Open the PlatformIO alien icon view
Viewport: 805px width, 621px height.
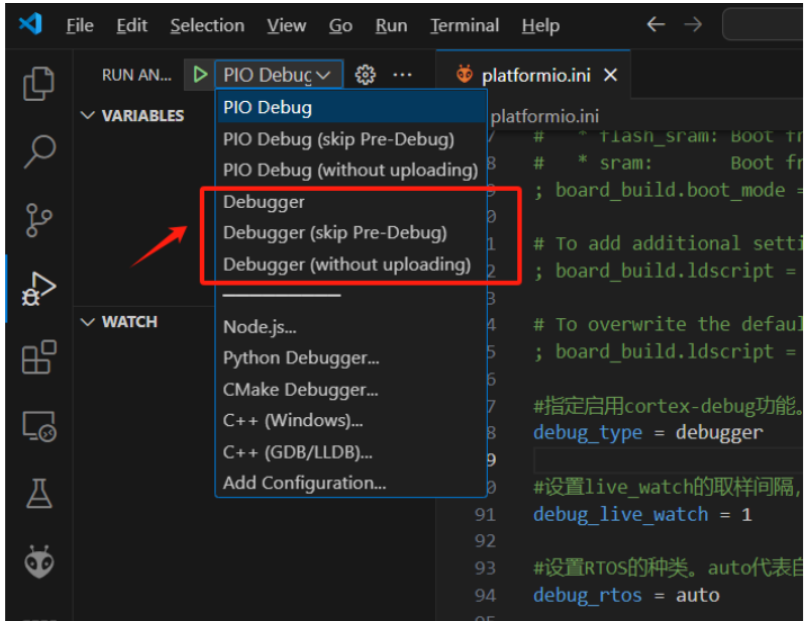[39, 562]
